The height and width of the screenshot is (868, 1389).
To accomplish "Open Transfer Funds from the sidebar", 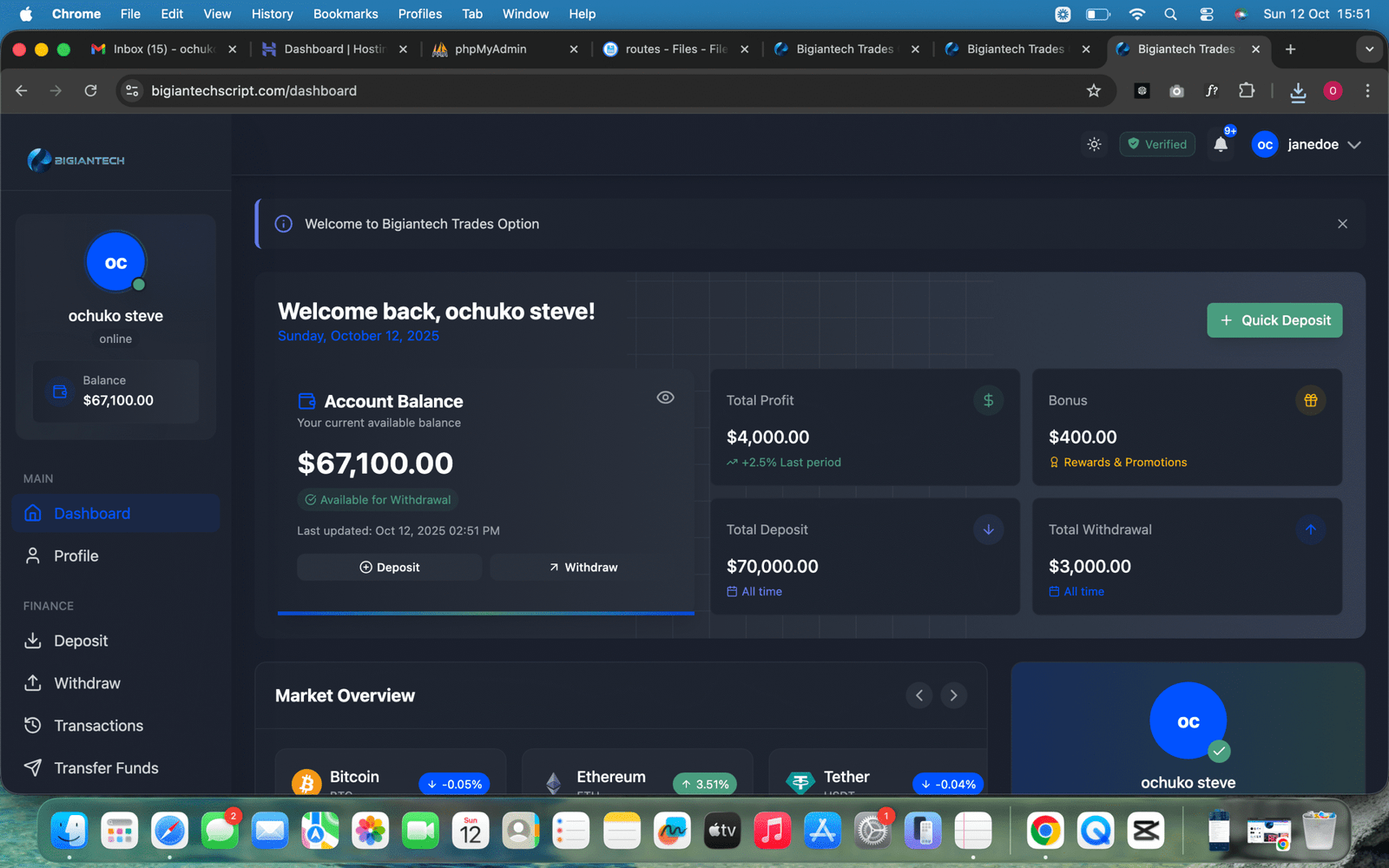I will point(106,768).
